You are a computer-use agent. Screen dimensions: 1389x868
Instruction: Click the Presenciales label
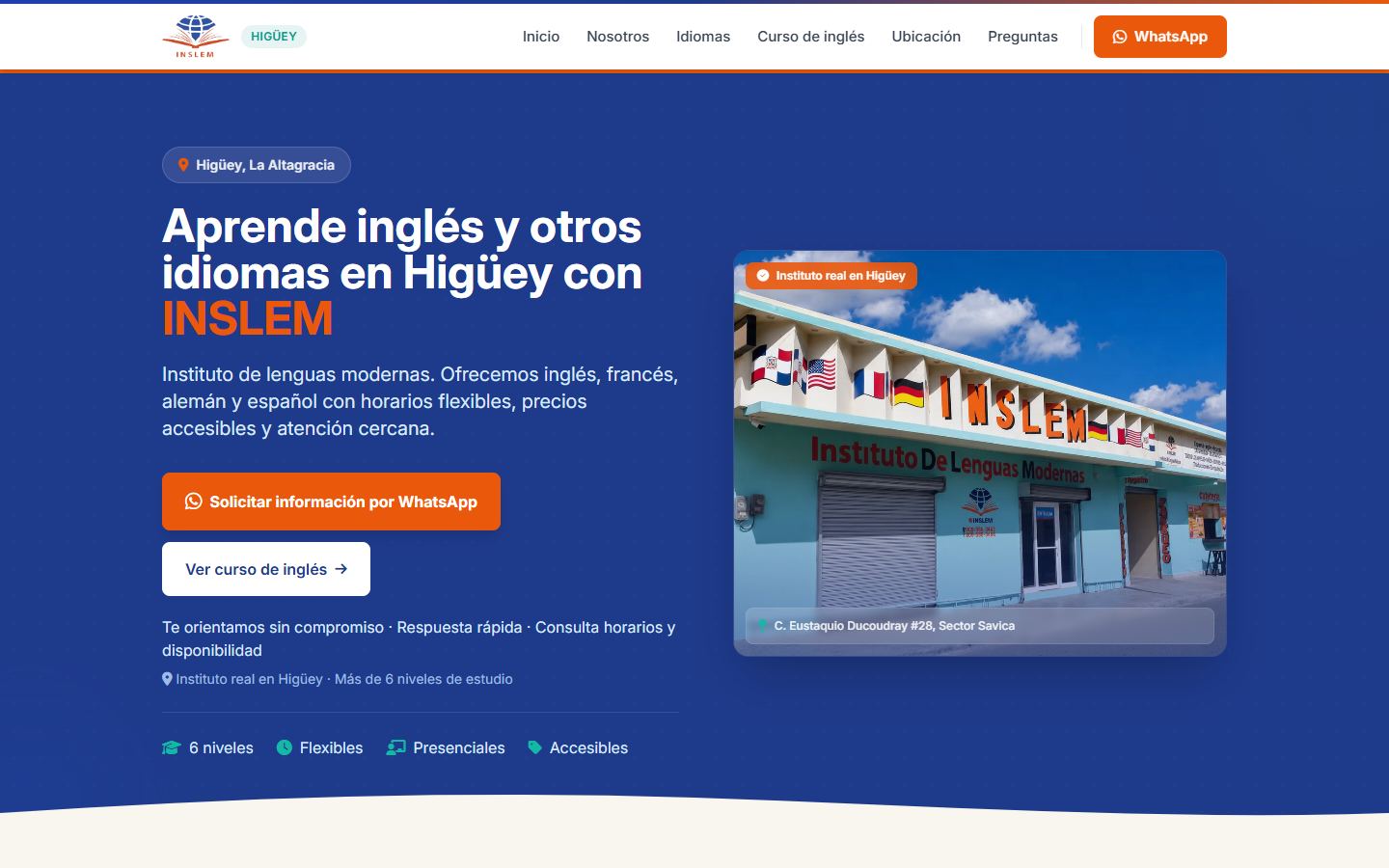click(x=459, y=747)
